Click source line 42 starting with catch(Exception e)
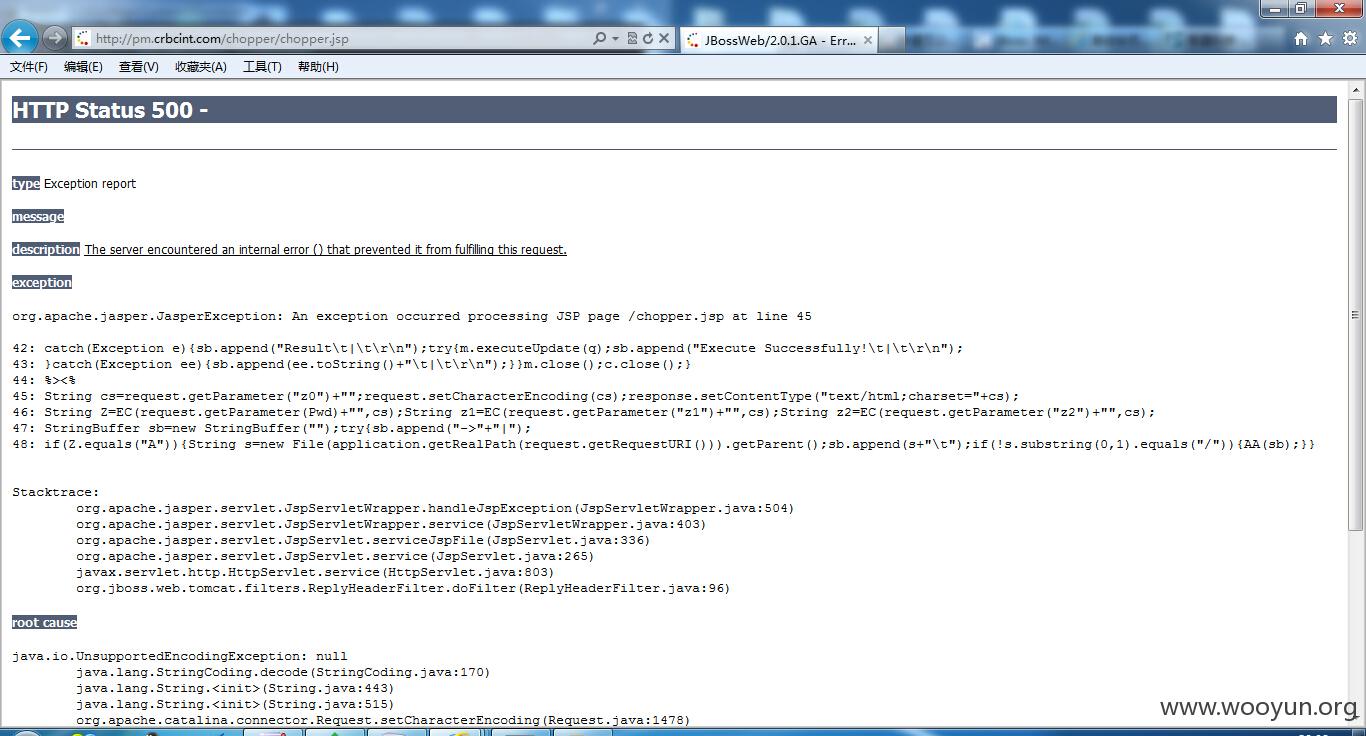This screenshot has height=736, width=1366. (x=488, y=348)
